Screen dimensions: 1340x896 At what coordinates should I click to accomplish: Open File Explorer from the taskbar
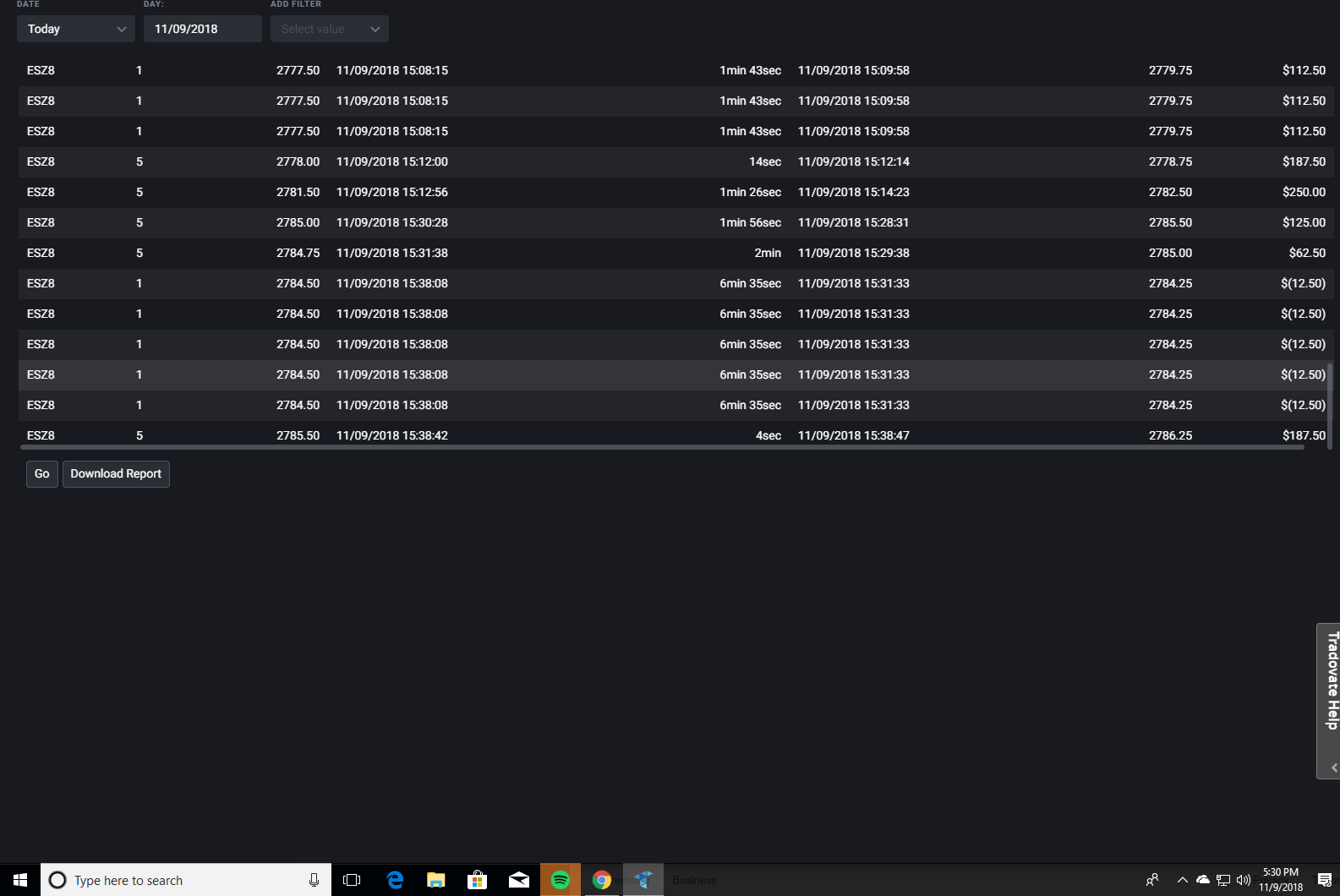(x=436, y=880)
